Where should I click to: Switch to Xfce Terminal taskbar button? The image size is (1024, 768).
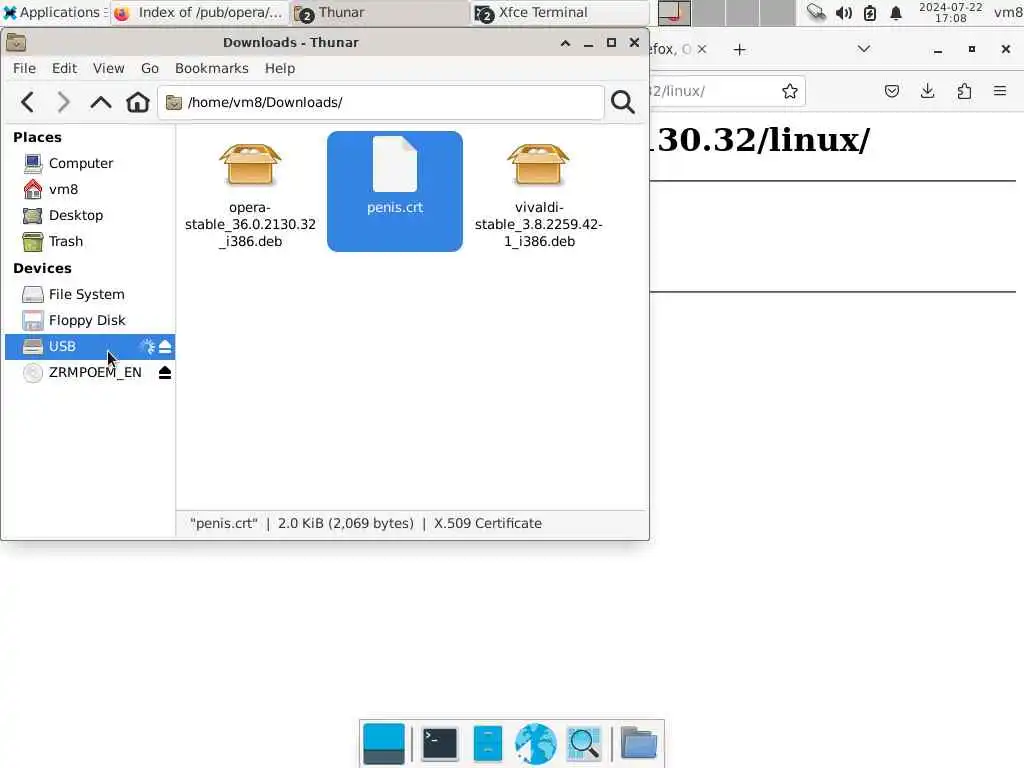coord(559,12)
